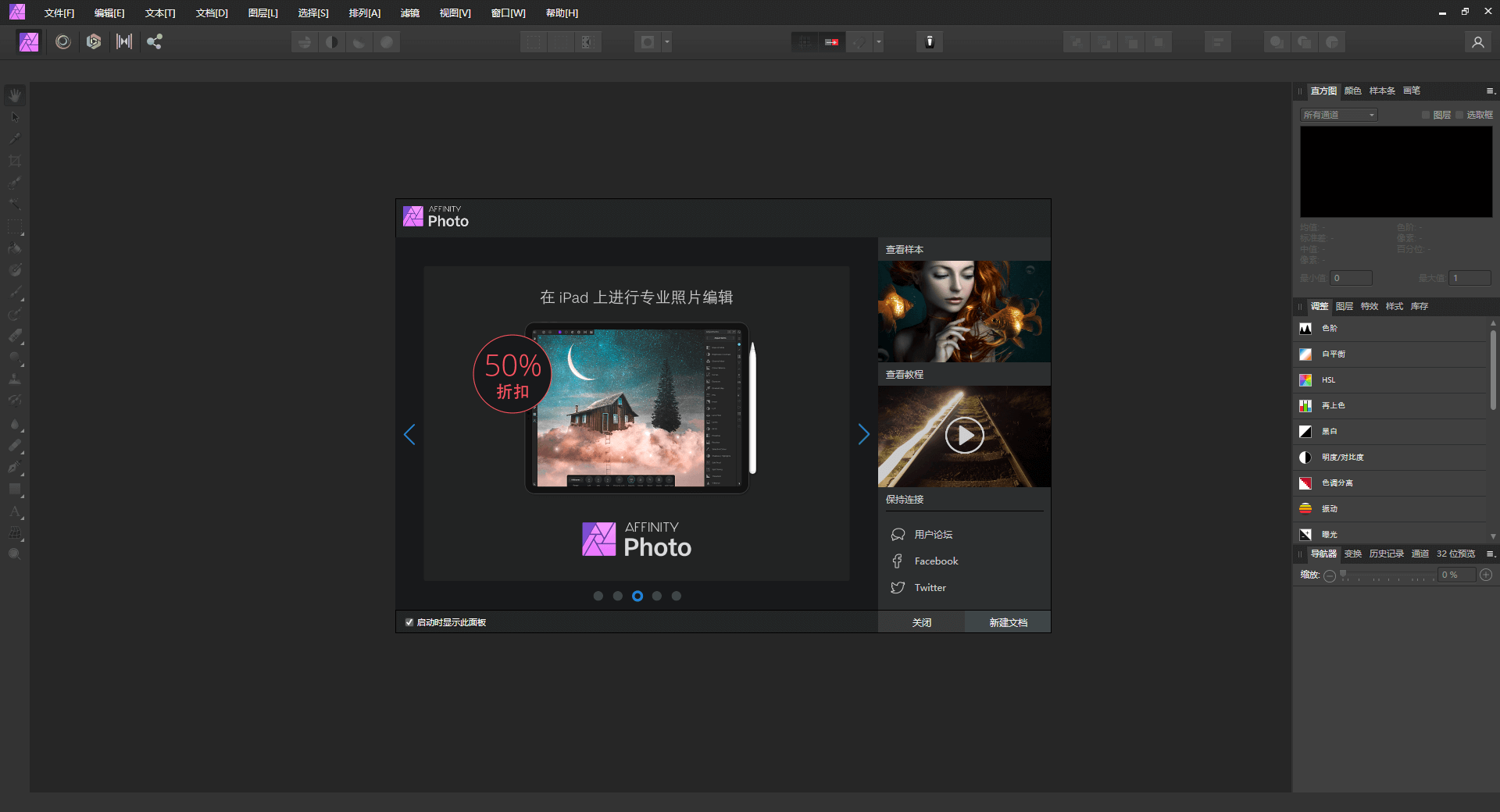Viewport: 1500px width, 812px height.
Task: Select the Erase Brush tool
Action: 15,337
